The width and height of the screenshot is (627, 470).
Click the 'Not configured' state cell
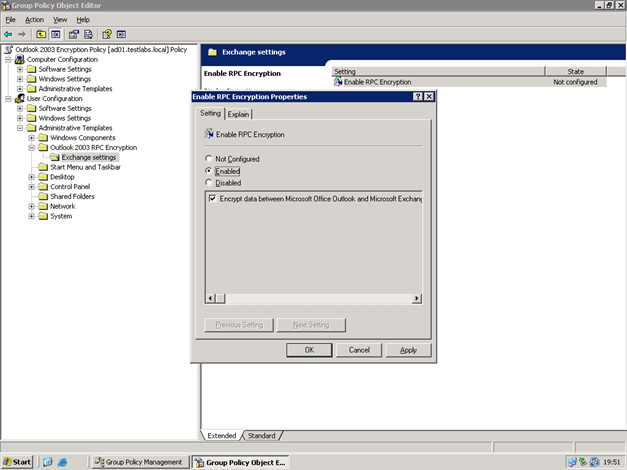(575, 82)
